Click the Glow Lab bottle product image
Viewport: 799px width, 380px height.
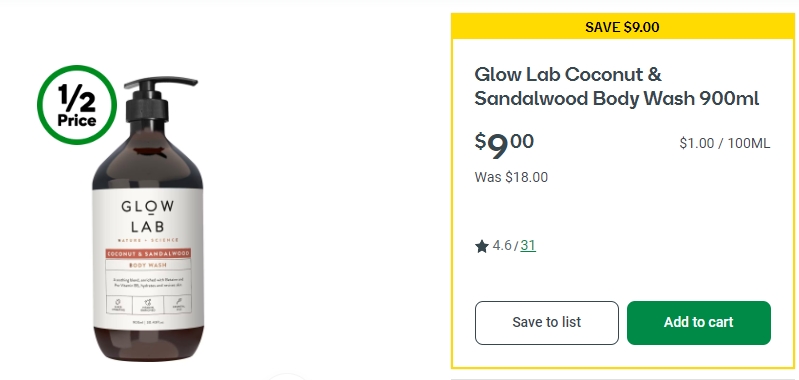(x=148, y=219)
